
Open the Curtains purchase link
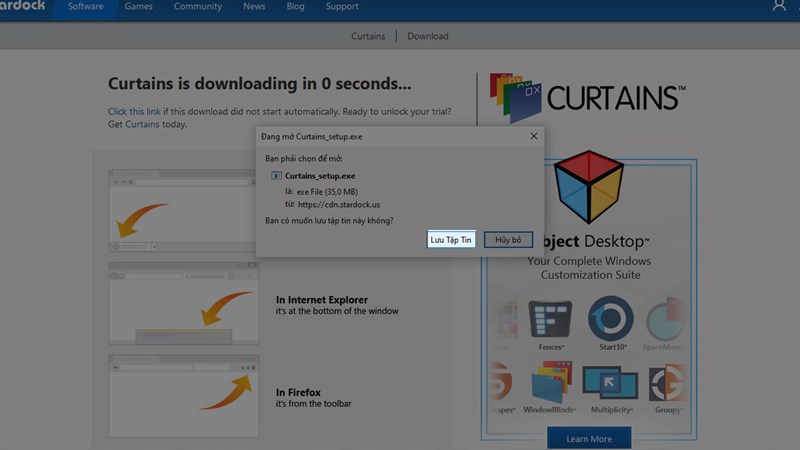click(142, 124)
